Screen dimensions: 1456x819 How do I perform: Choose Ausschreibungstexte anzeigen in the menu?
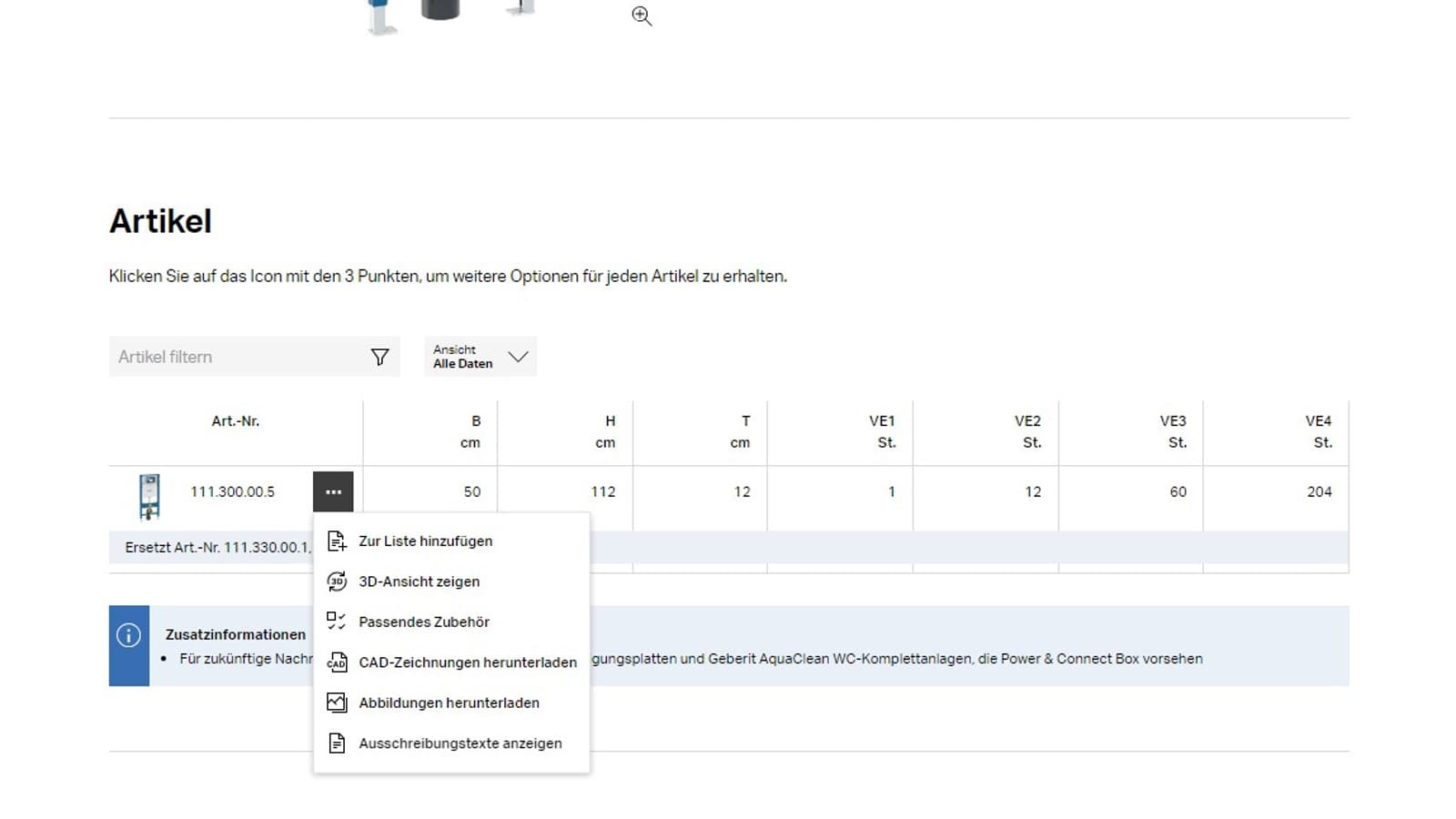pos(460,743)
